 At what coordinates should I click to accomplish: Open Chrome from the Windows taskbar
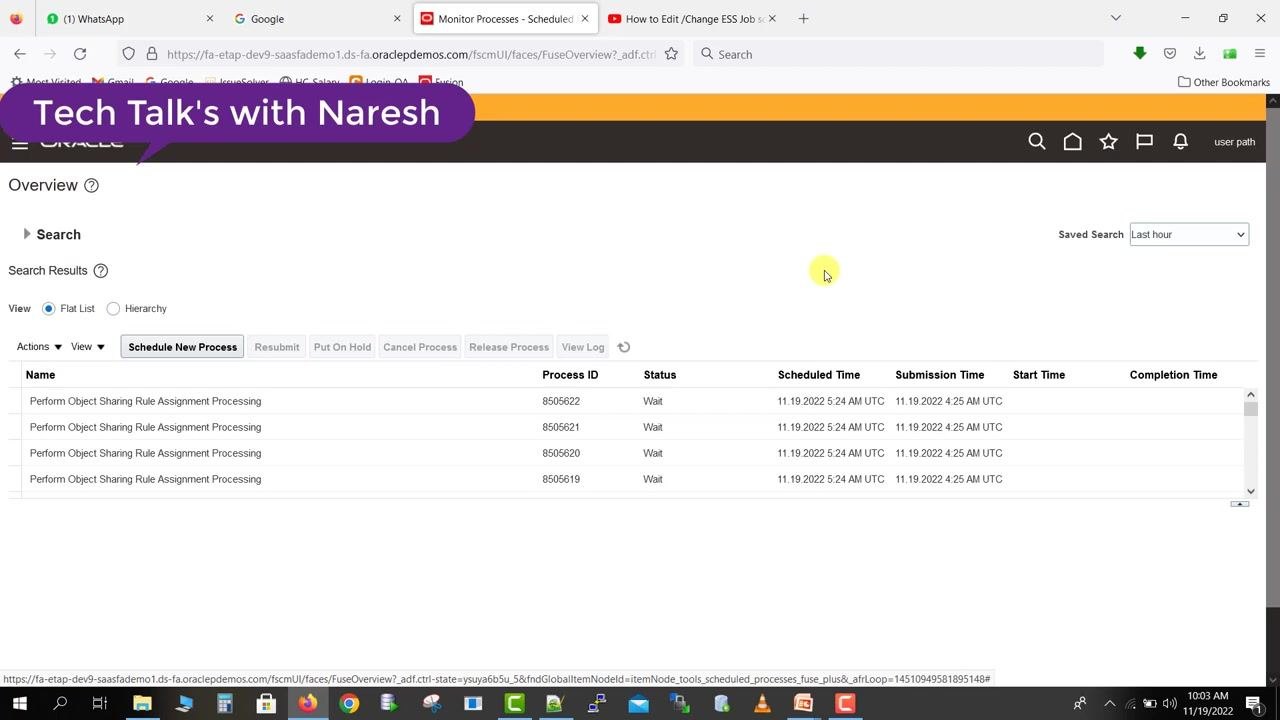pos(349,704)
